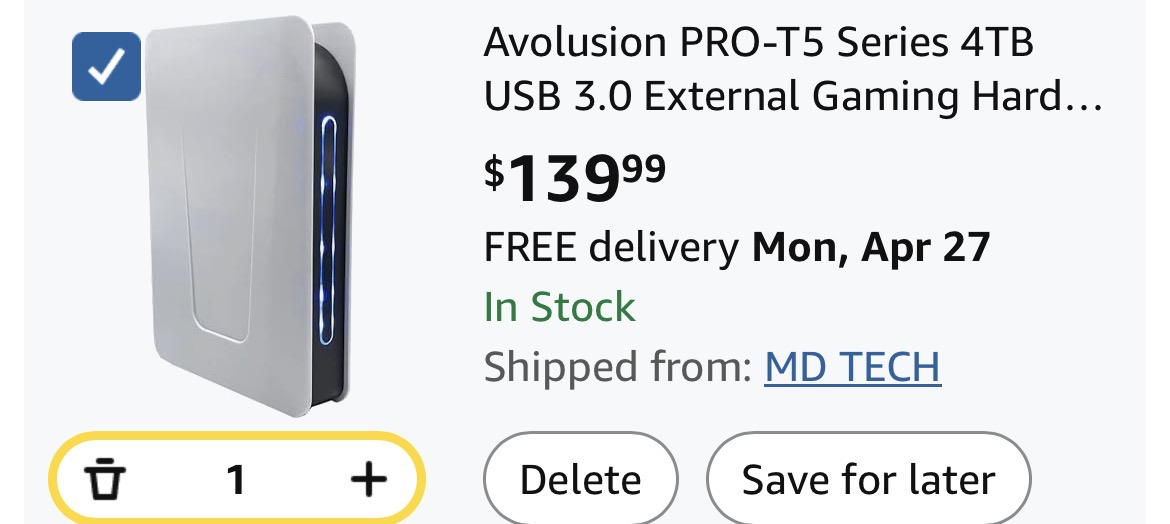Click the Save for later button
1170x524 pixels.
point(868,481)
